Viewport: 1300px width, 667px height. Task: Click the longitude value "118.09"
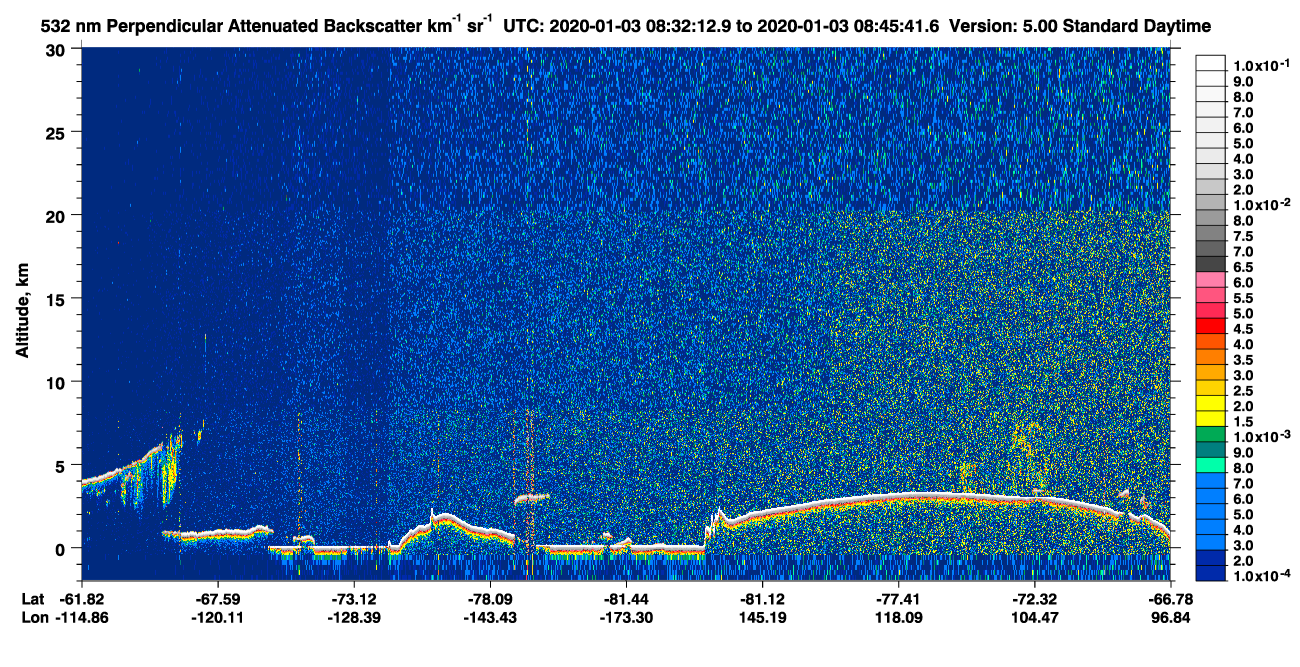(x=898, y=617)
